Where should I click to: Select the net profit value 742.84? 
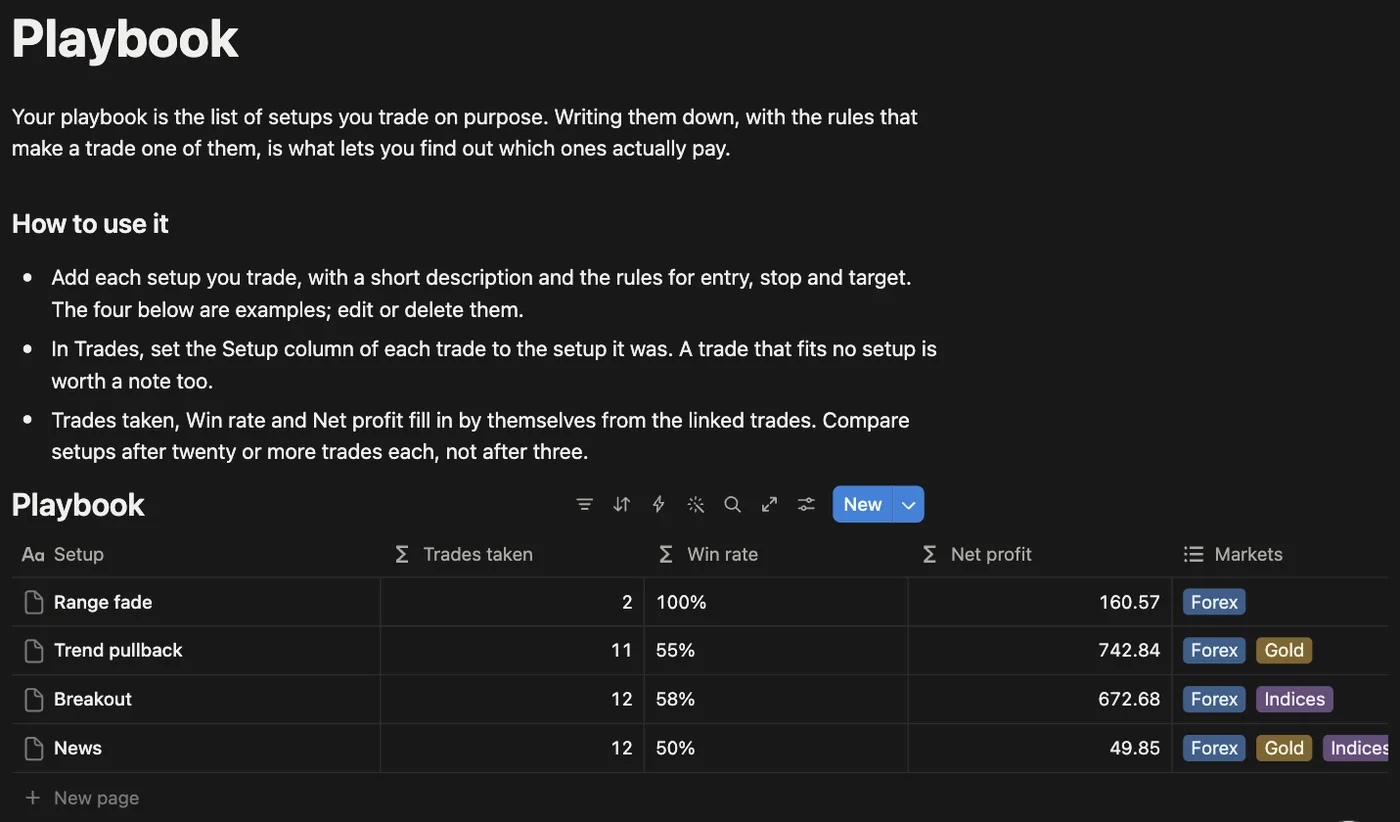[x=1130, y=650]
